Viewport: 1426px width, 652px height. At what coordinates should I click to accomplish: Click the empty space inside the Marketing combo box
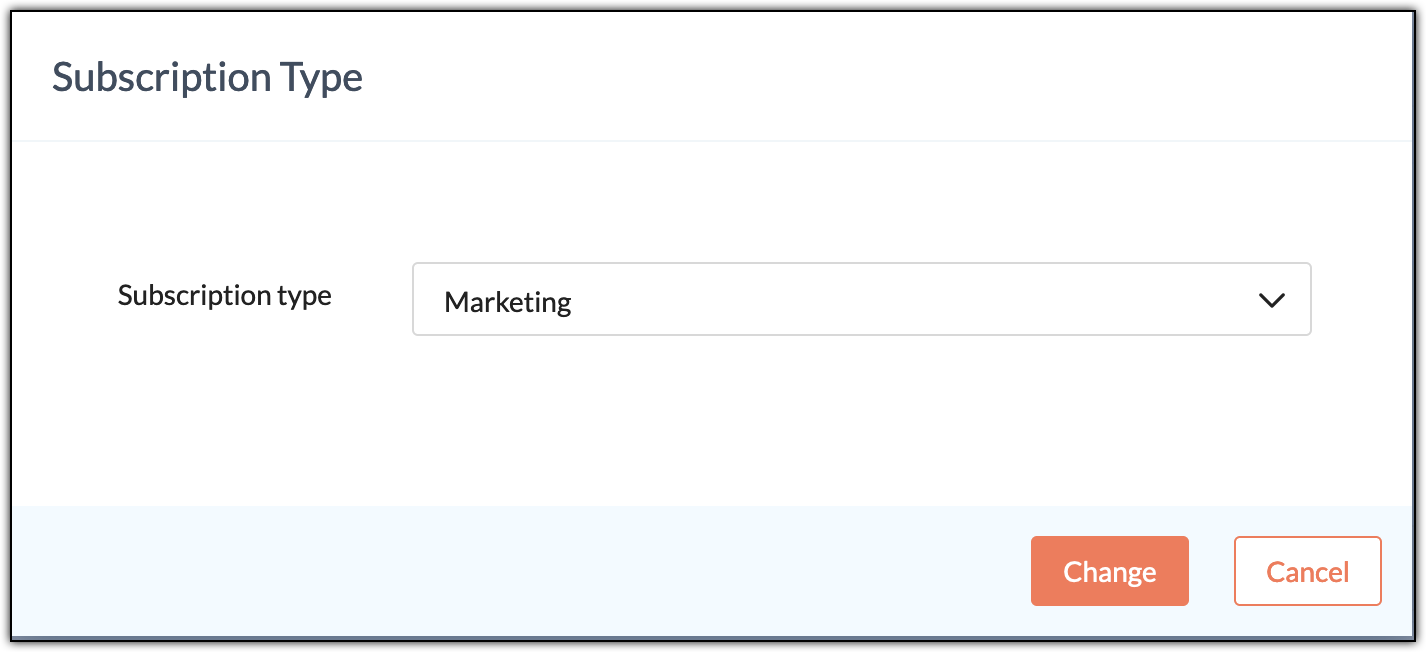coord(900,300)
